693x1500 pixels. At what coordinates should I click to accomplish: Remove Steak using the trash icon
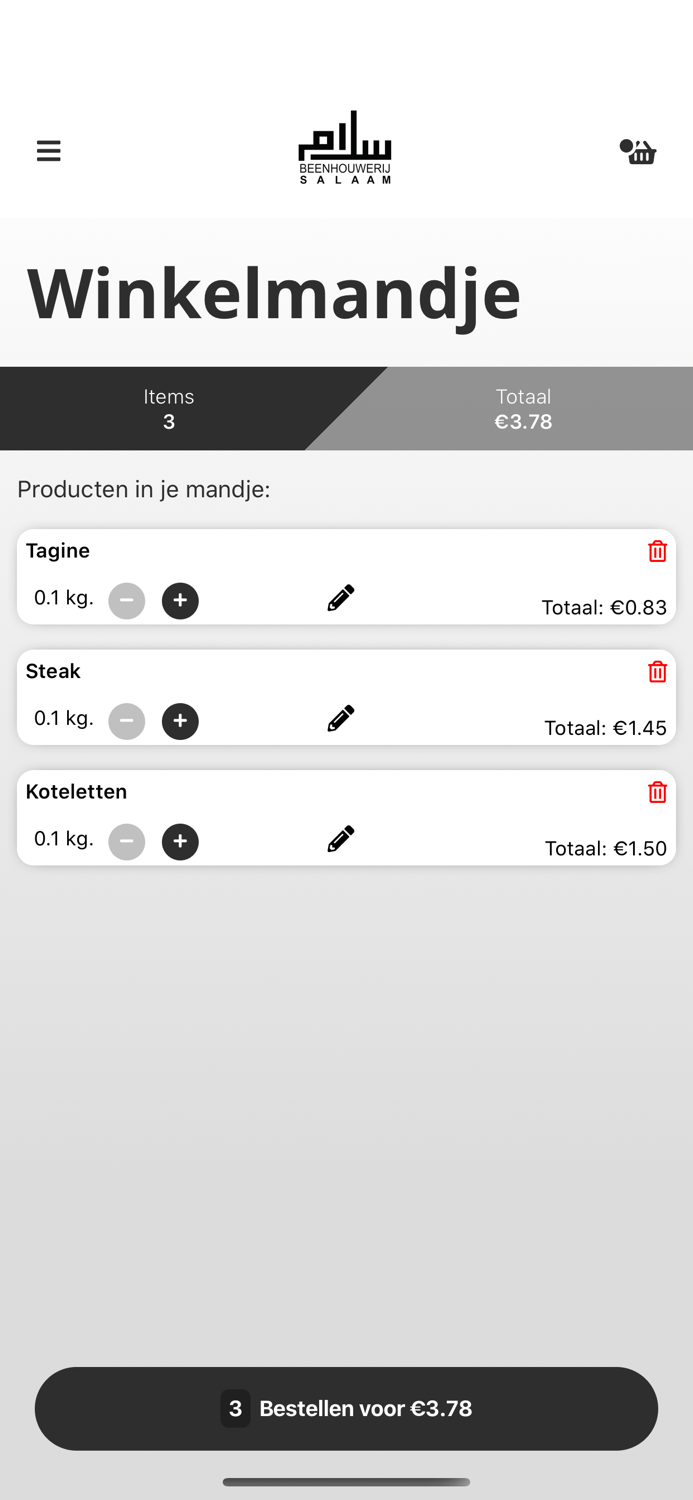657,672
